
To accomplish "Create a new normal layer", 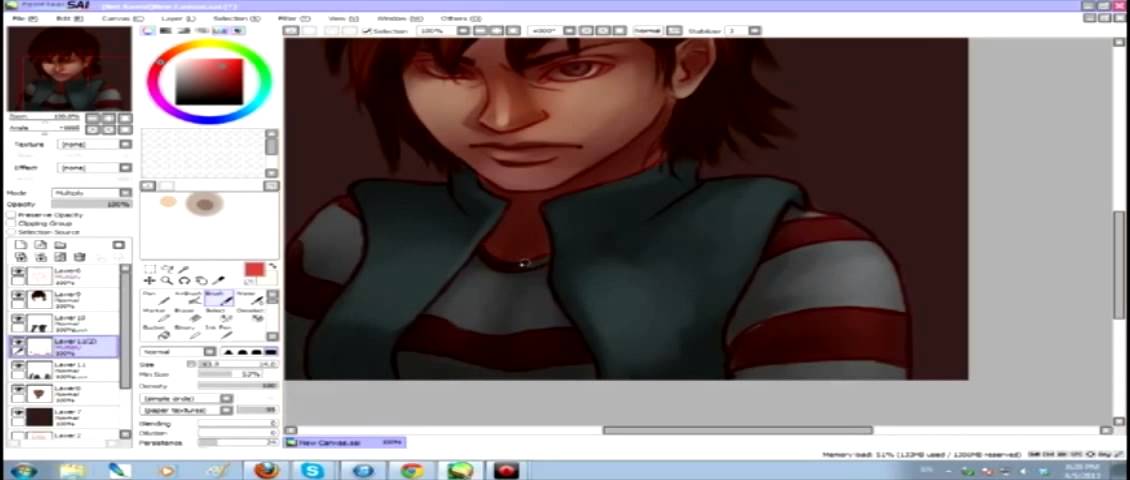I will tap(20, 245).
